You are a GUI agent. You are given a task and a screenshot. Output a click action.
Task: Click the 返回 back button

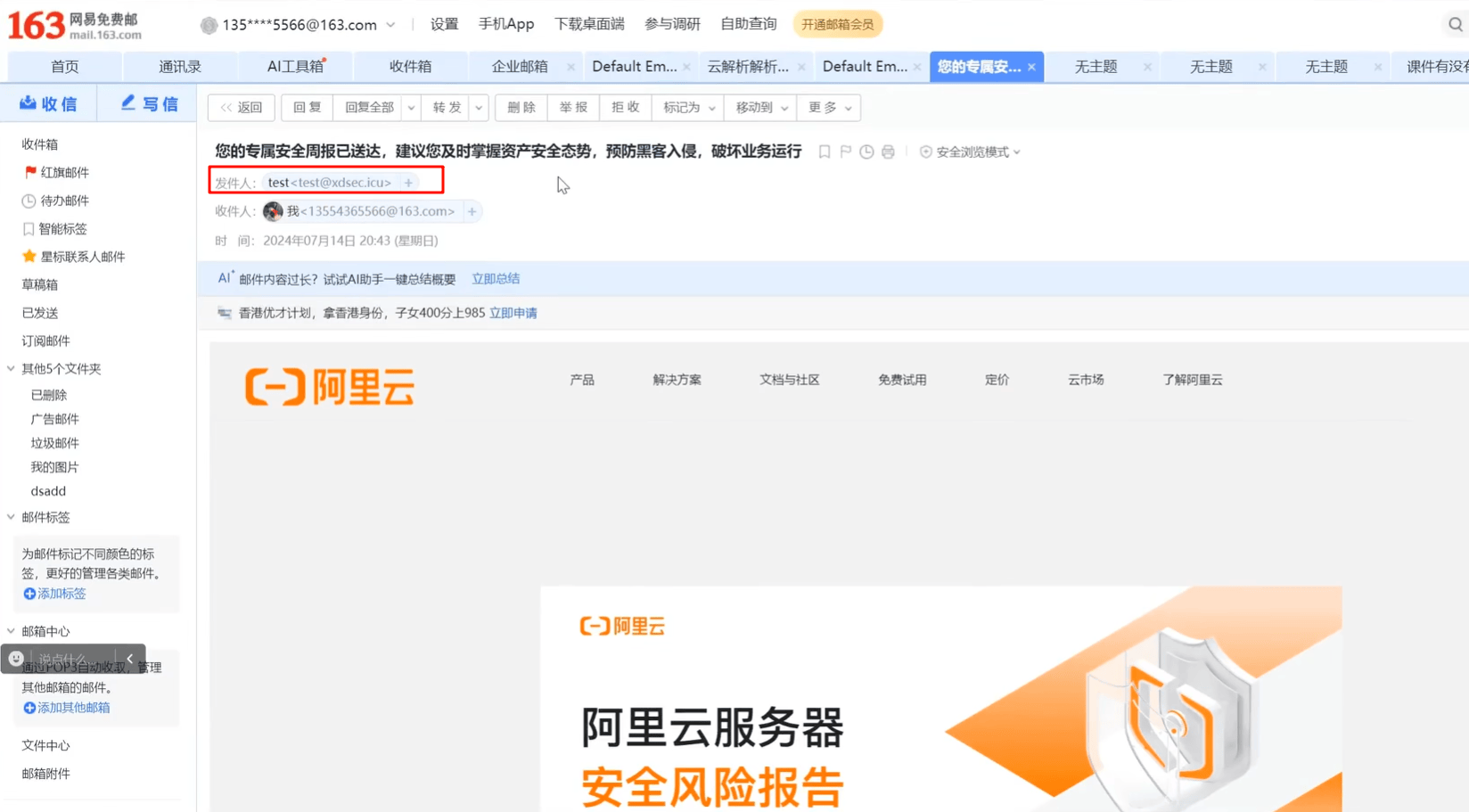pyautogui.click(x=242, y=108)
